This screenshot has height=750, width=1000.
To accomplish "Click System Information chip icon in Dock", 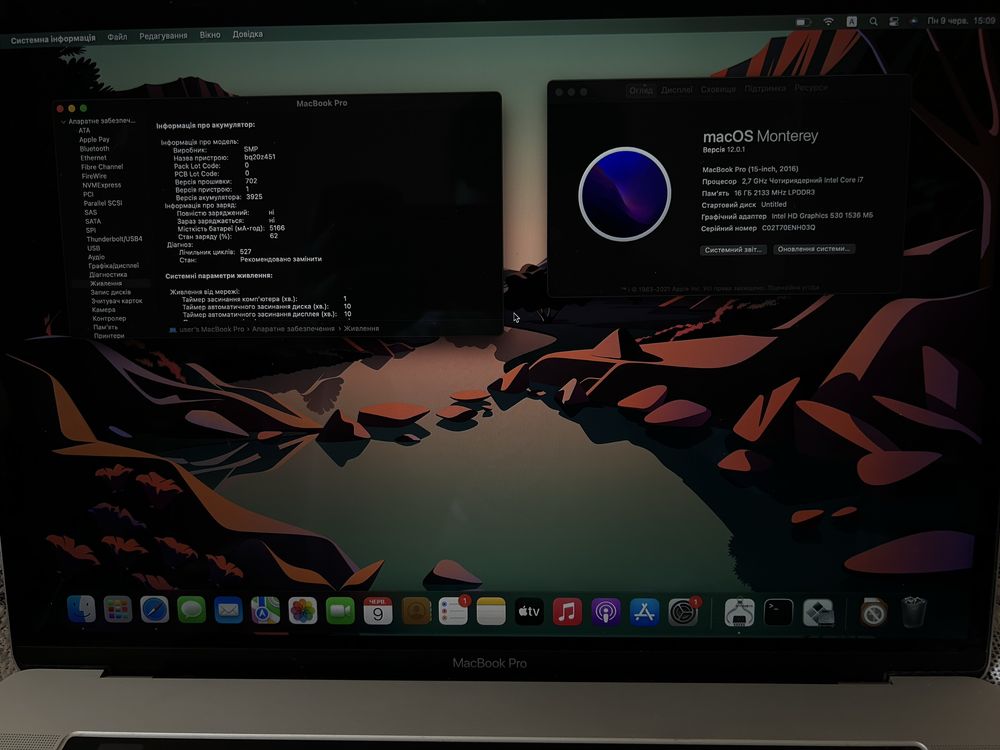I will (x=740, y=613).
